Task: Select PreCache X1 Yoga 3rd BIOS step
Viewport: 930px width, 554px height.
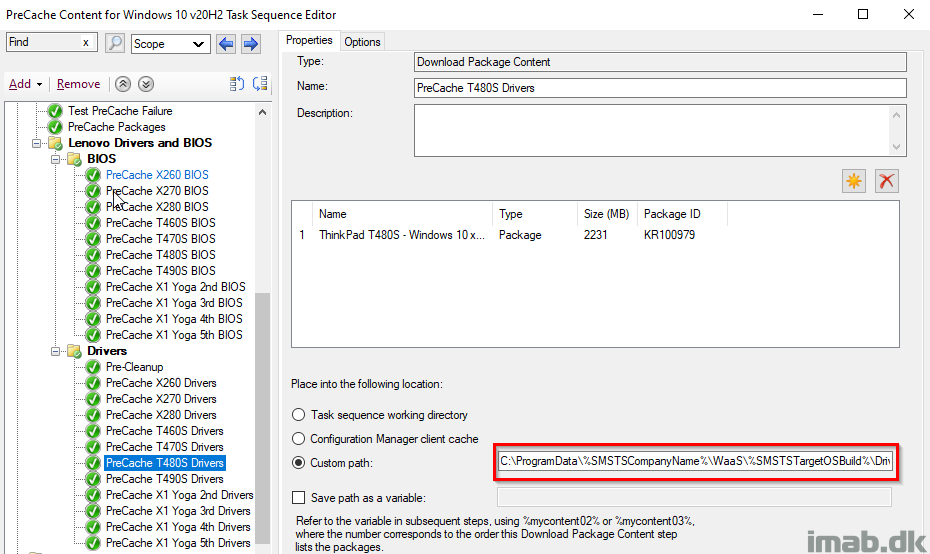Action: tap(174, 303)
